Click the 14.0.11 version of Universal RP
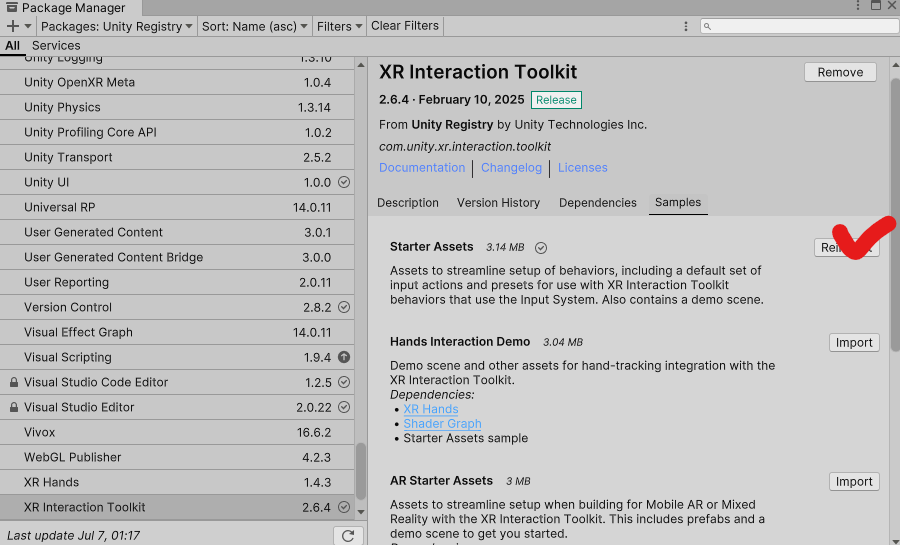 [312, 208]
